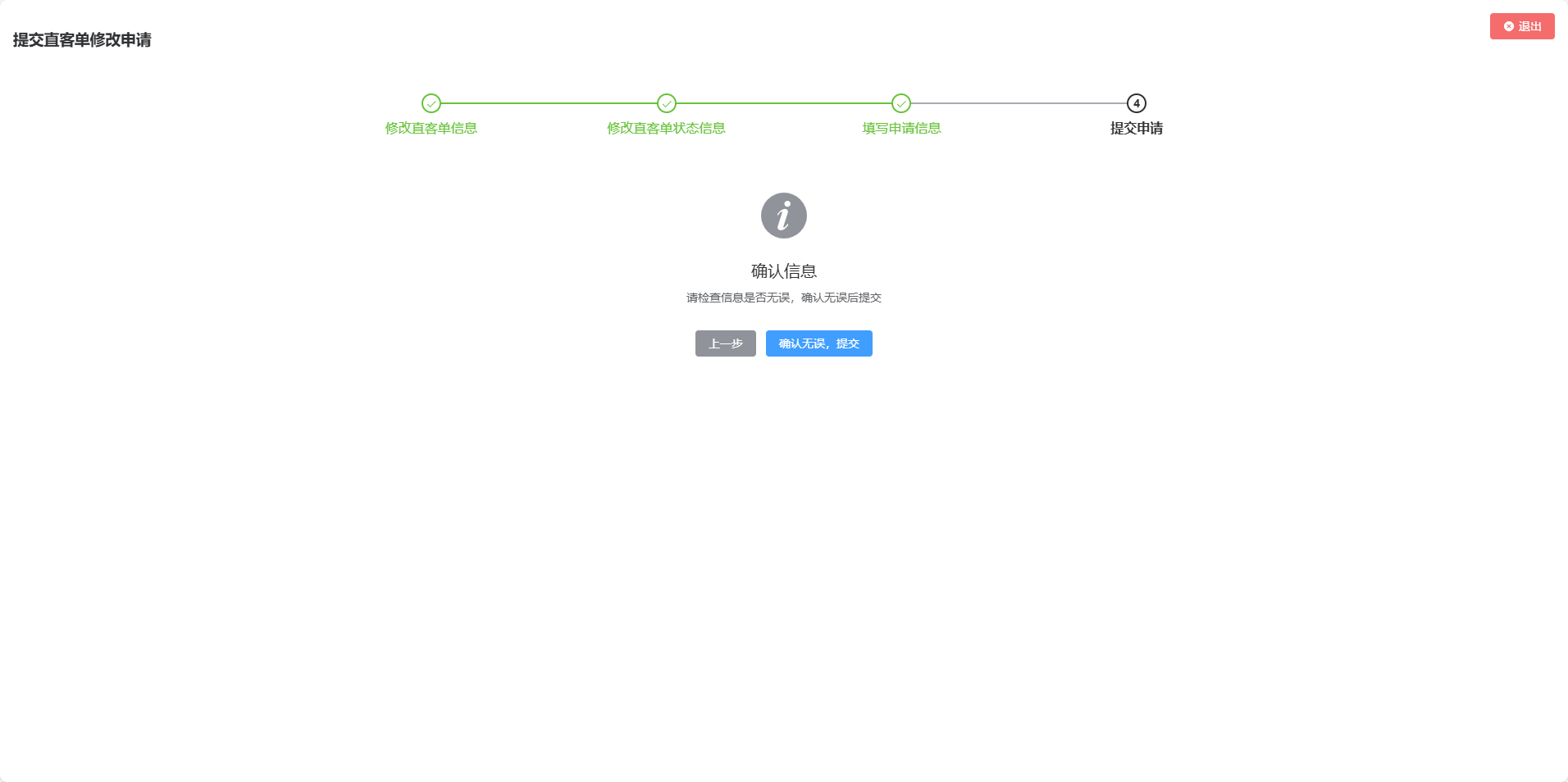Click the 提交直客单修改申请 page title
The height and width of the screenshot is (782, 1568).
coord(82,40)
